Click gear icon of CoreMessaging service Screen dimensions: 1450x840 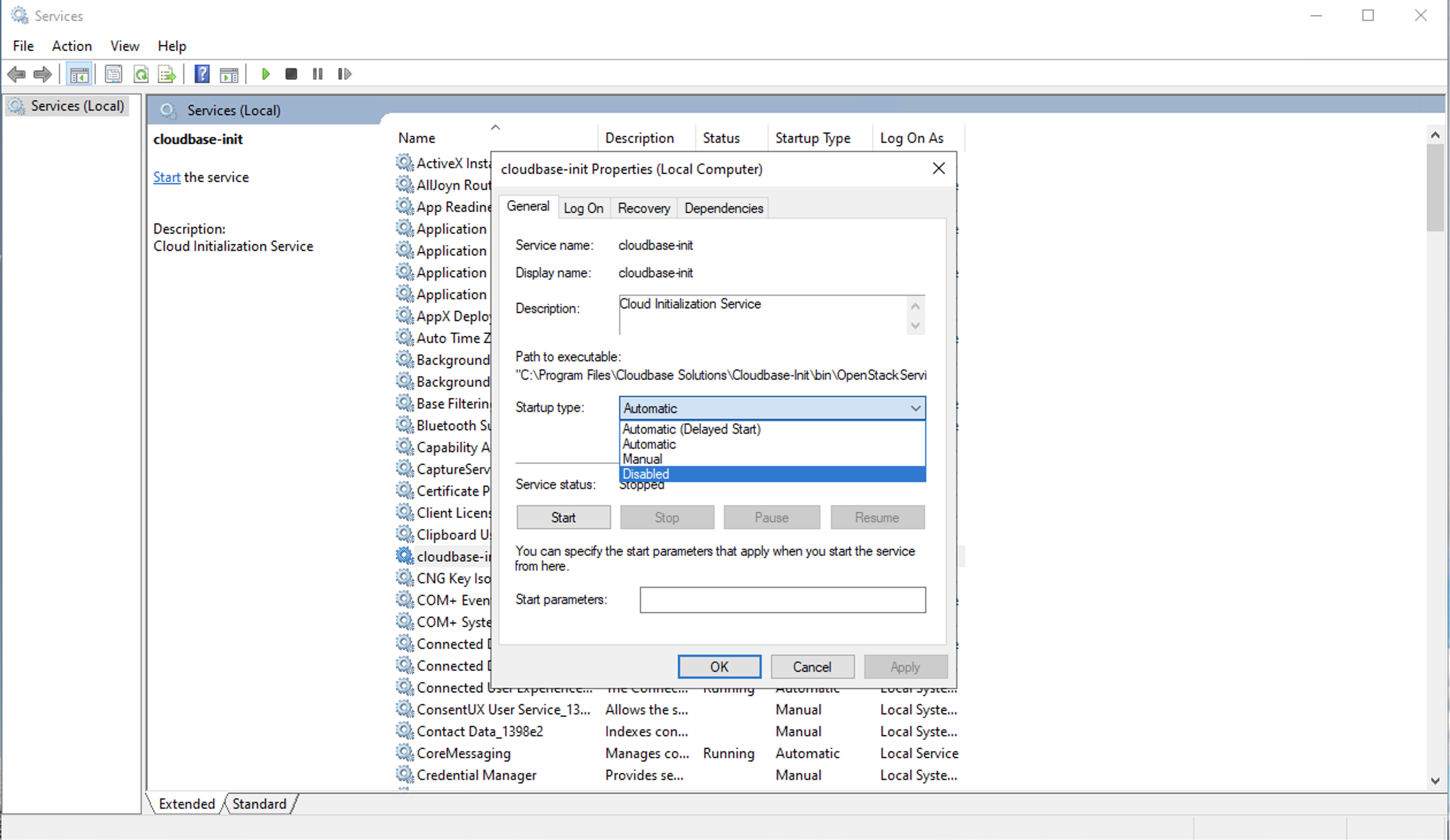(405, 753)
